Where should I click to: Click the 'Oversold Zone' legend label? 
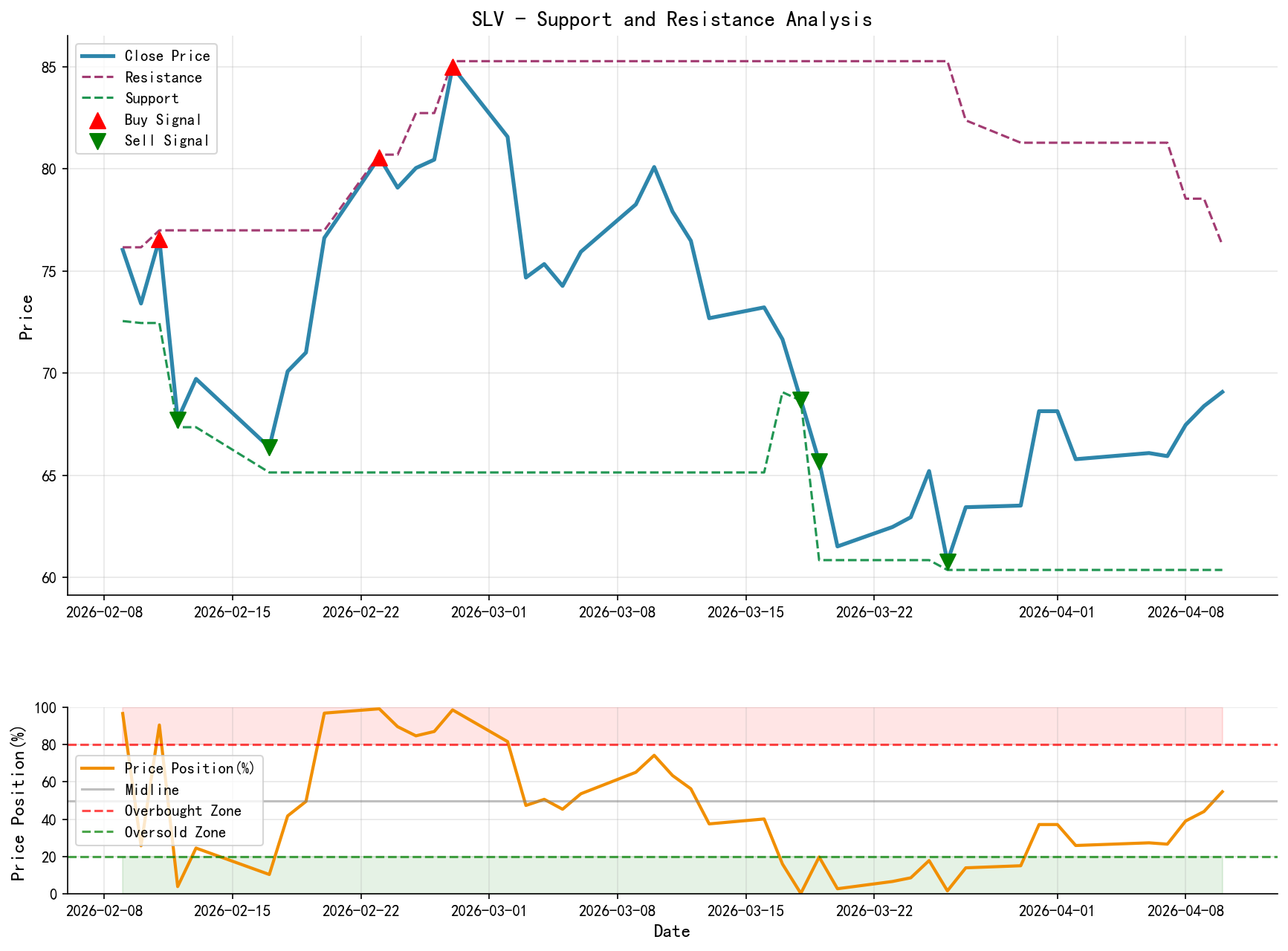(175, 833)
